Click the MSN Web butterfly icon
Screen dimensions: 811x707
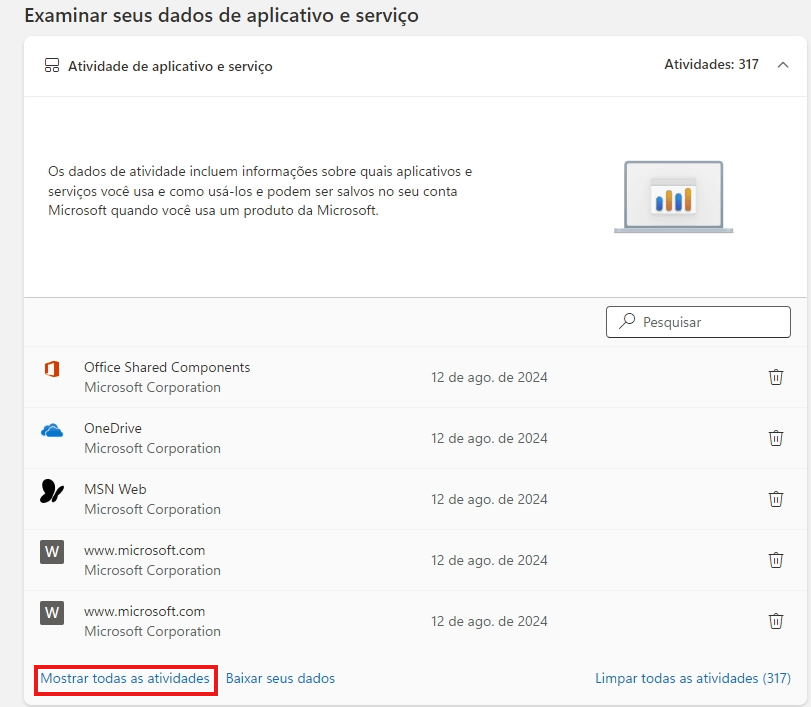point(52,491)
